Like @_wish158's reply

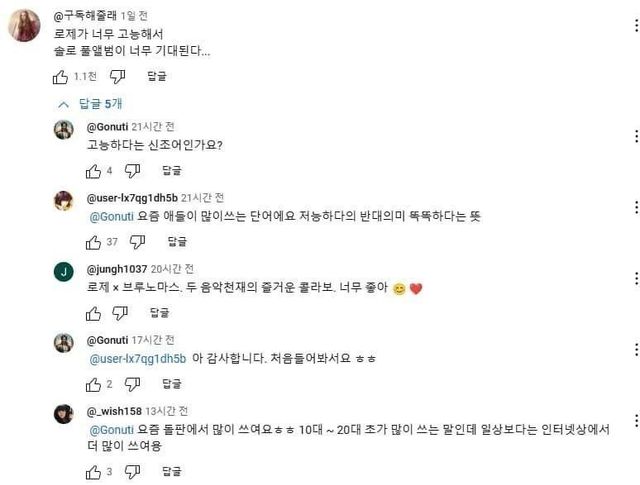pos(93,472)
